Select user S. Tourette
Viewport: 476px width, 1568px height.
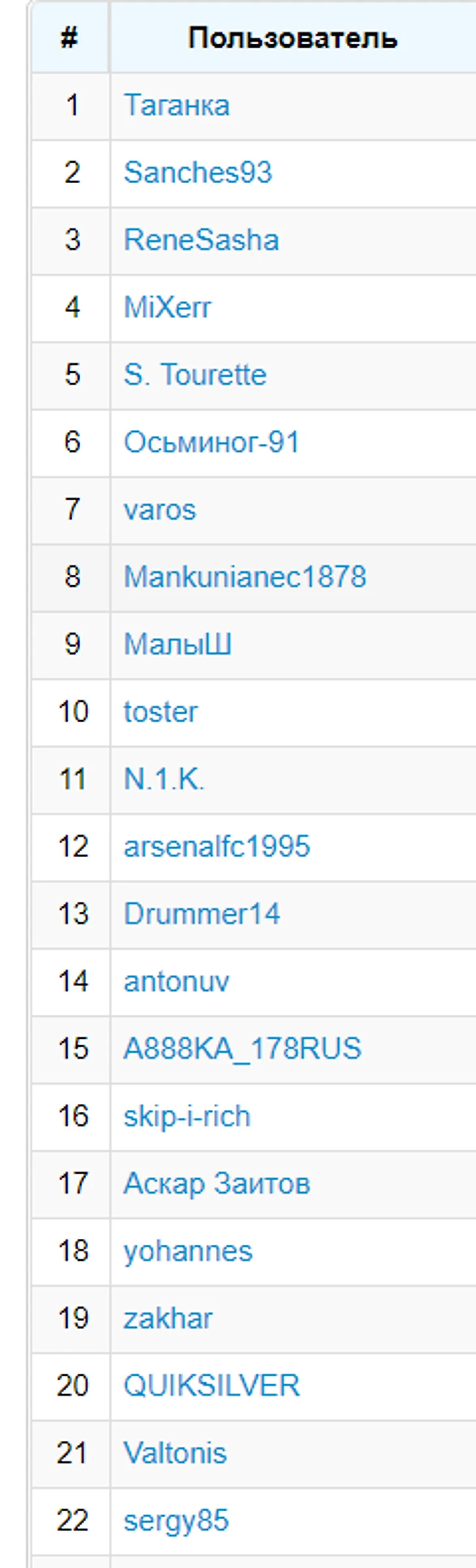click(x=195, y=375)
